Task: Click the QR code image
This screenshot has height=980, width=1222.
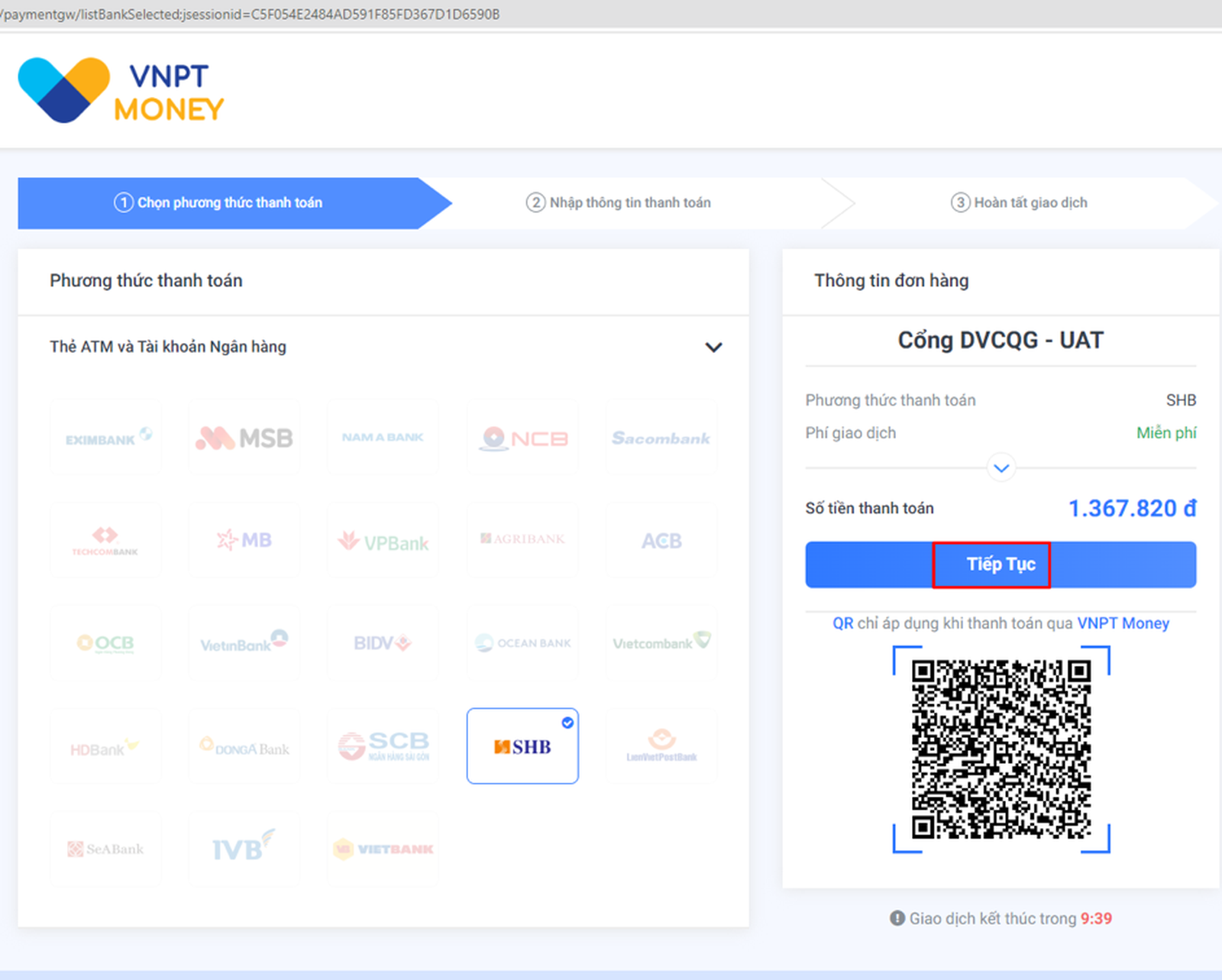Action: pos(1001,749)
